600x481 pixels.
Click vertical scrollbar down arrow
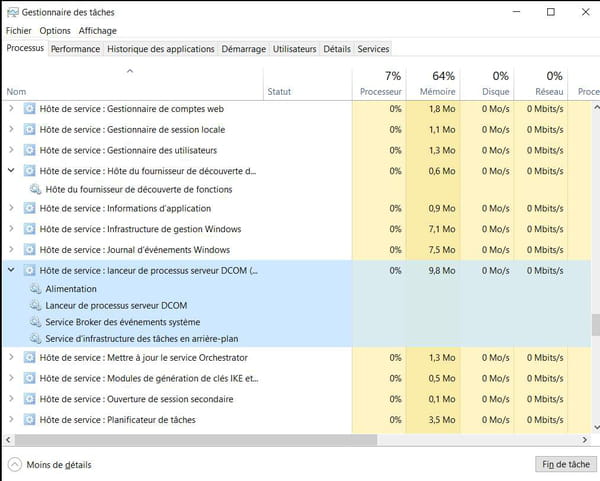point(596,427)
